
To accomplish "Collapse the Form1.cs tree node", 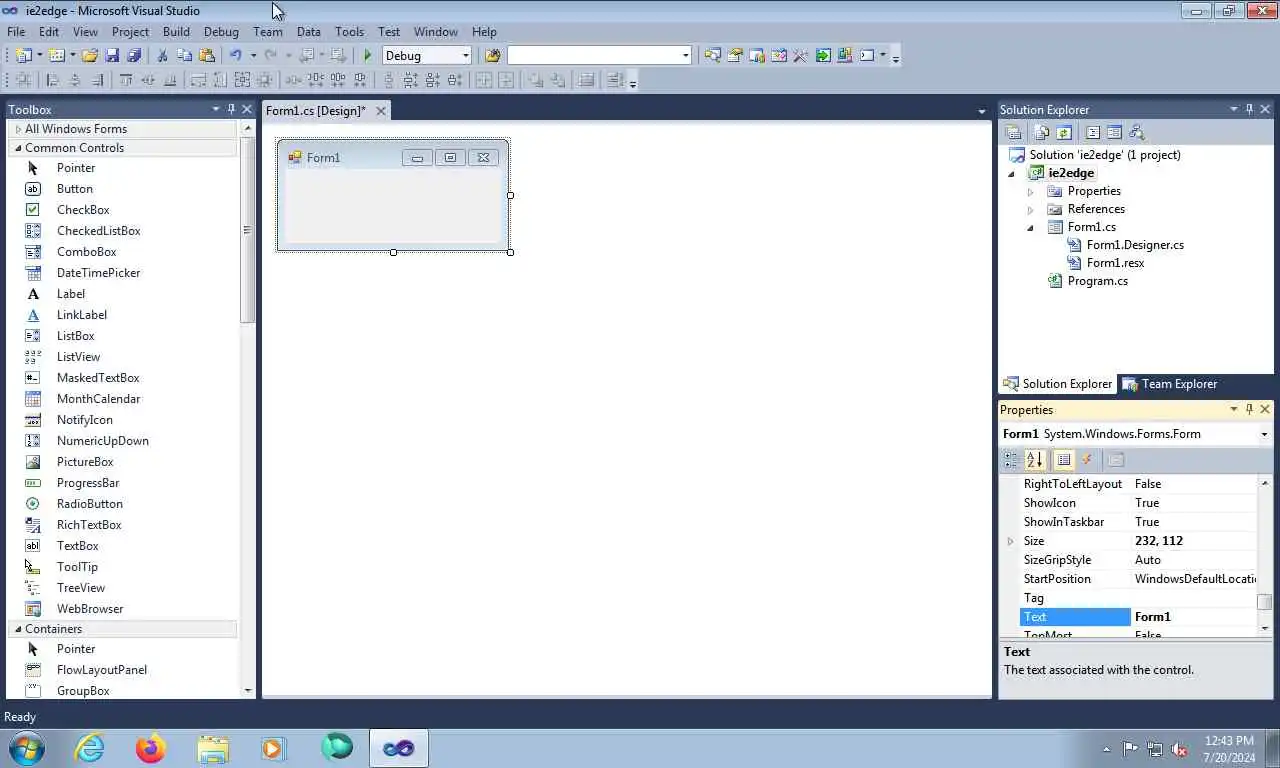I will click(x=1030, y=228).
